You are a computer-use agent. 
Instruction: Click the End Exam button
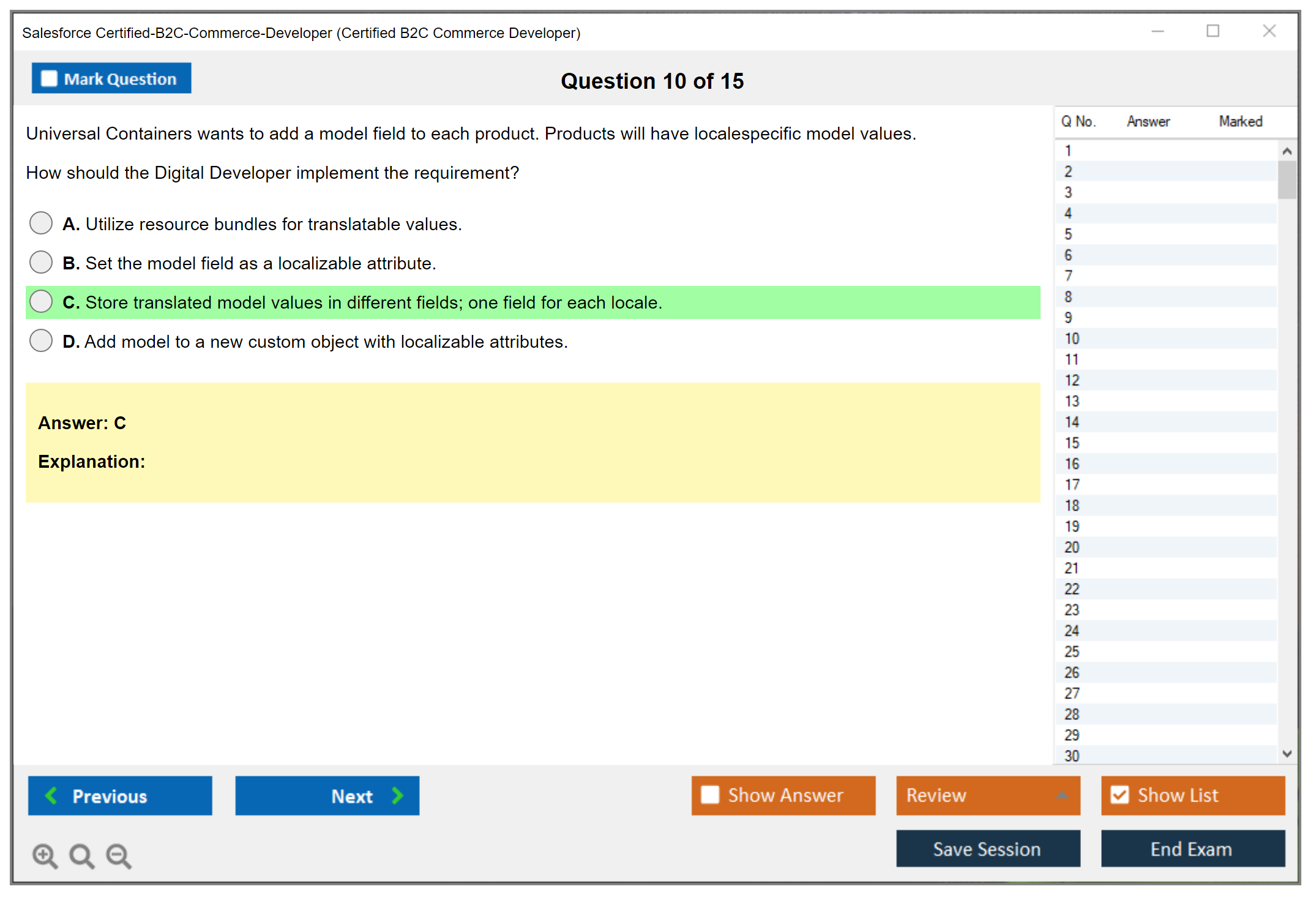[1192, 849]
